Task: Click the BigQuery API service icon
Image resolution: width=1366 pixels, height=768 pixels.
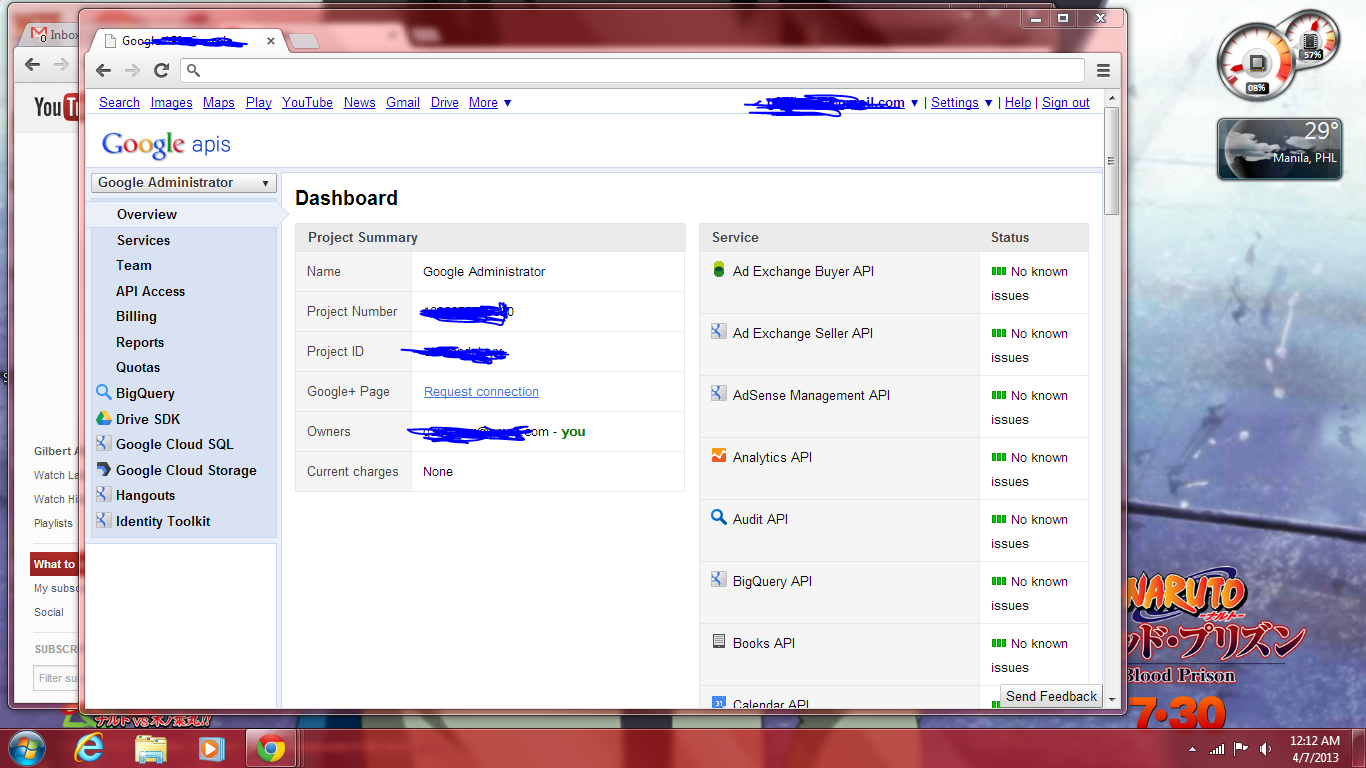Action: pyautogui.click(x=718, y=580)
